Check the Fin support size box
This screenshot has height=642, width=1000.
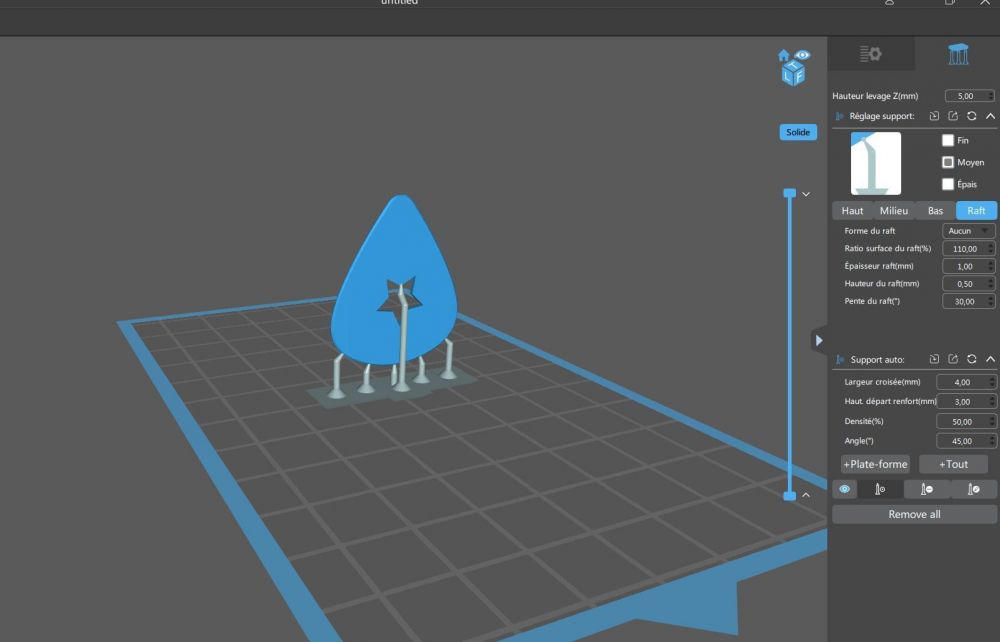[x=948, y=140]
